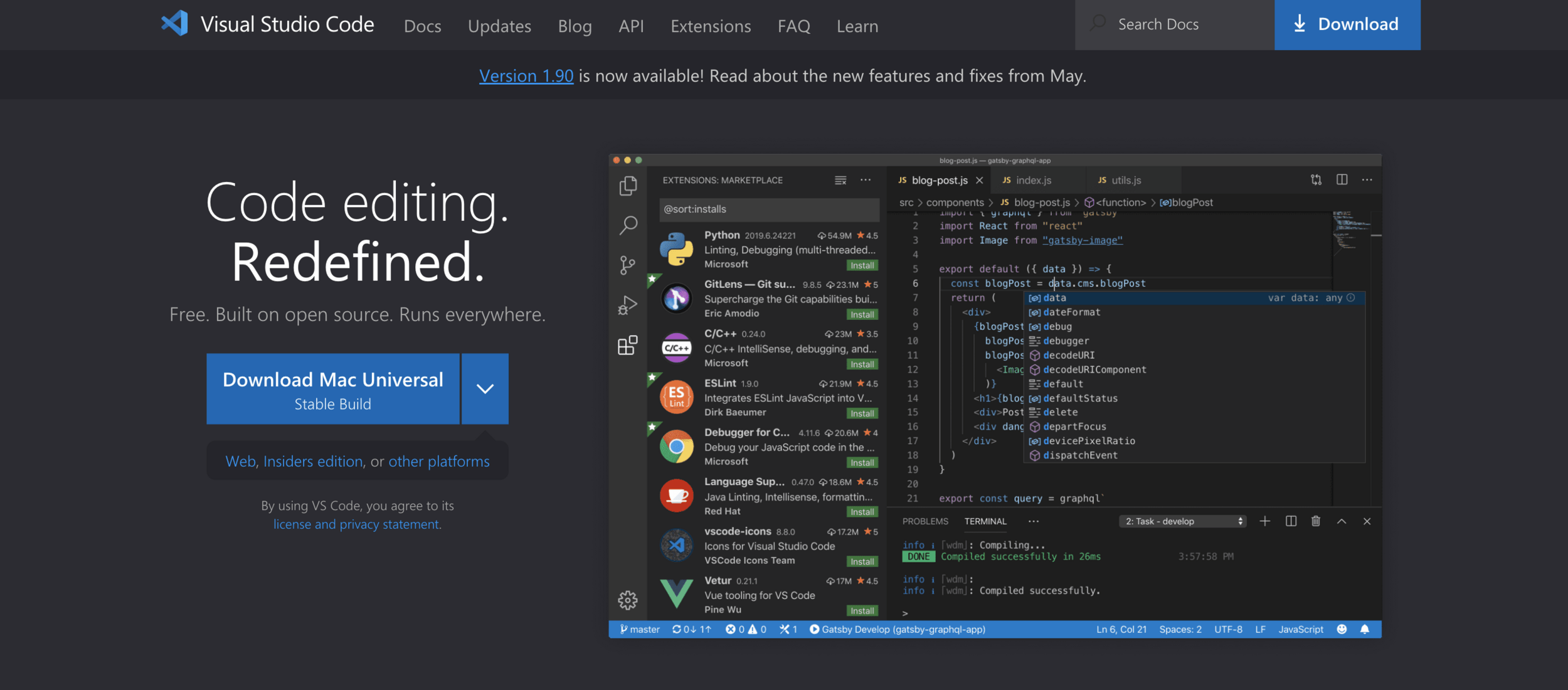This screenshot has height=690, width=1568.
Task: Switch to the index.js editor tab
Action: [x=1033, y=181]
